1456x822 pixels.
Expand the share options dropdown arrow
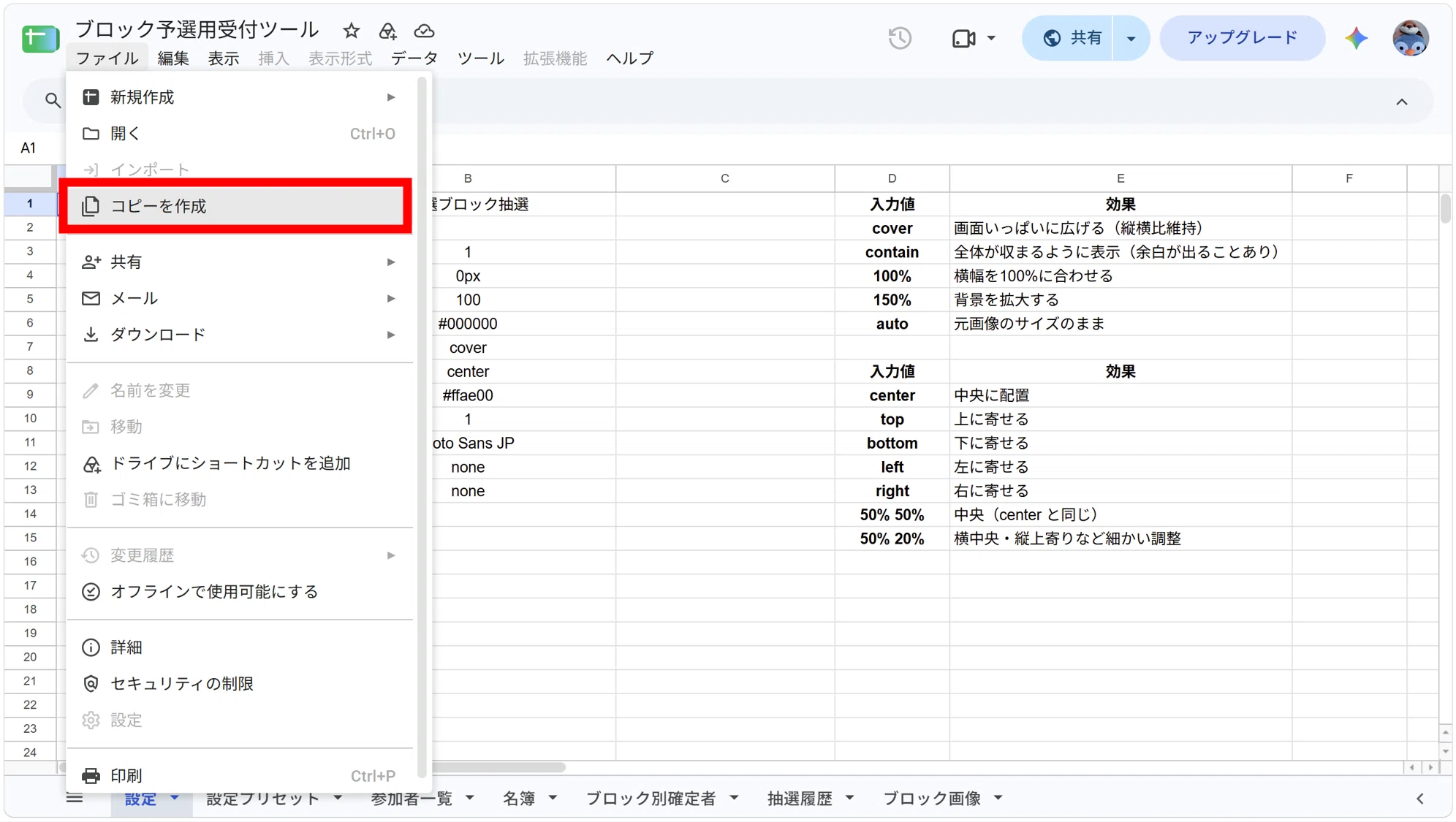[x=1131, y=38]
